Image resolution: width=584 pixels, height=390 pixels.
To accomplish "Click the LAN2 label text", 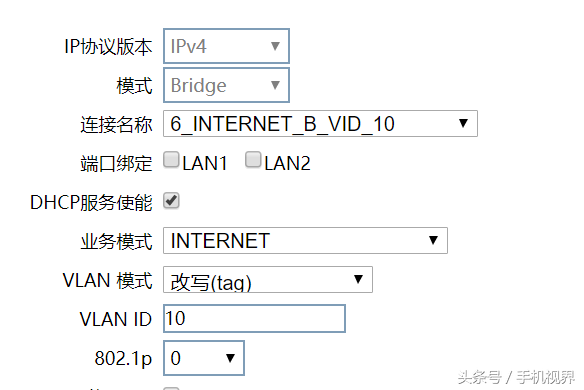I will (x=287, y=164).
